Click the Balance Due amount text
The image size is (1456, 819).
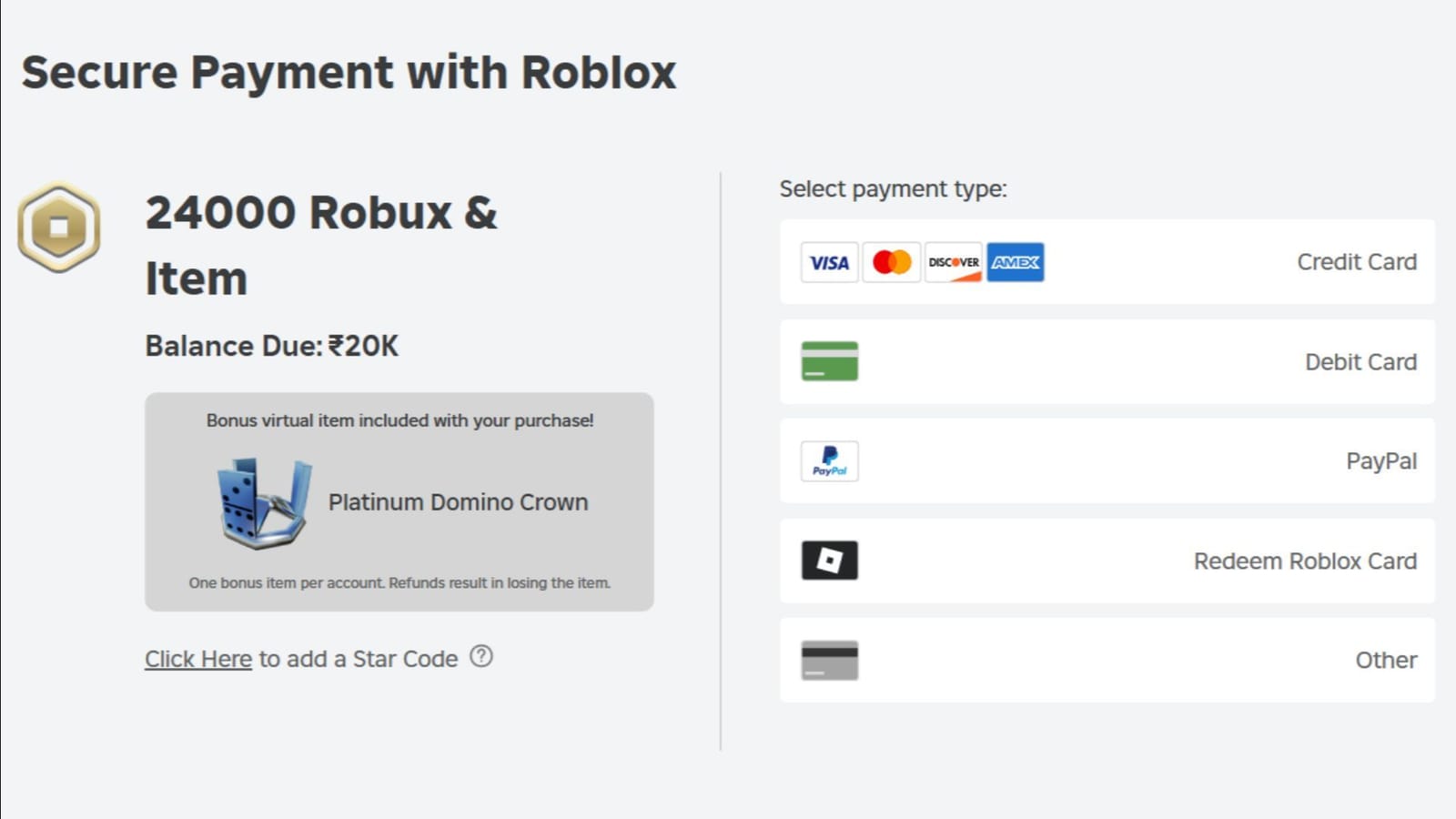[270, 346]
